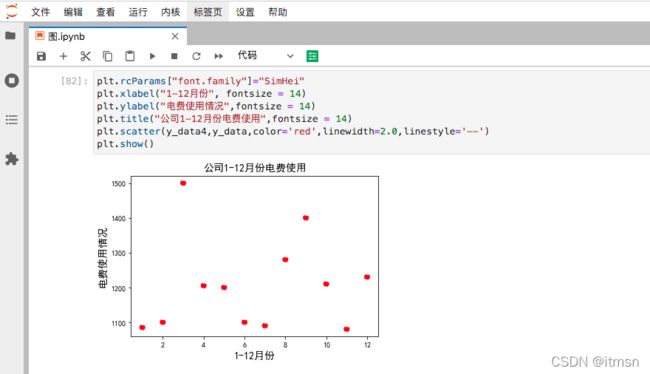
Task: Click the y-axis tick label 1300
Action: pyautogui.click(x=119, y=253)
